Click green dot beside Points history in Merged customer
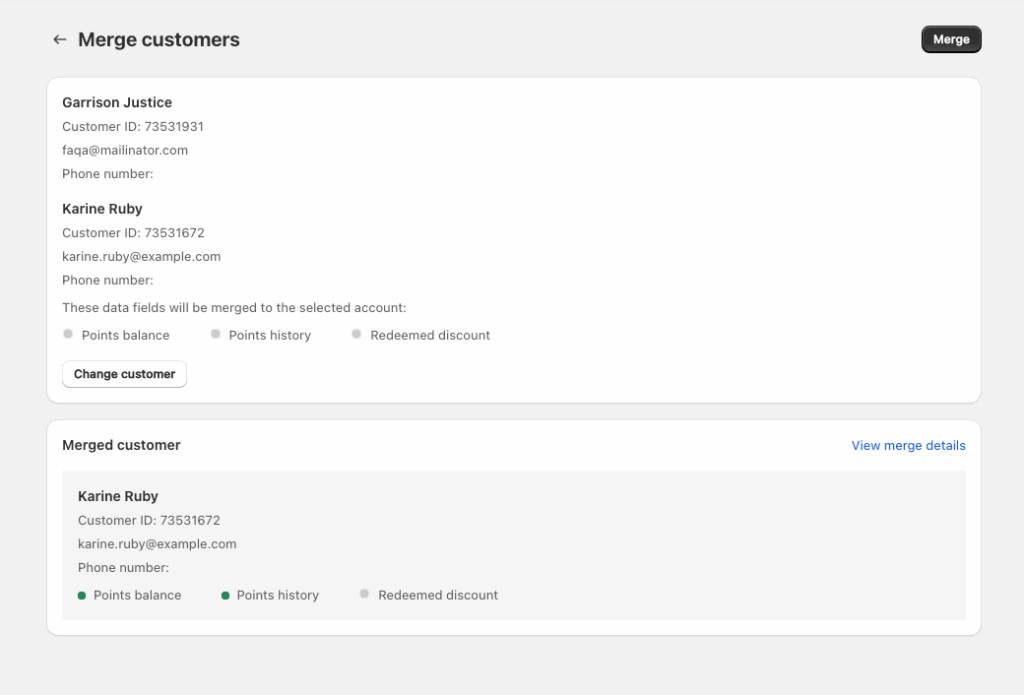The height and width of the screenshot is (695, 1024). click(x=225, y=595)
